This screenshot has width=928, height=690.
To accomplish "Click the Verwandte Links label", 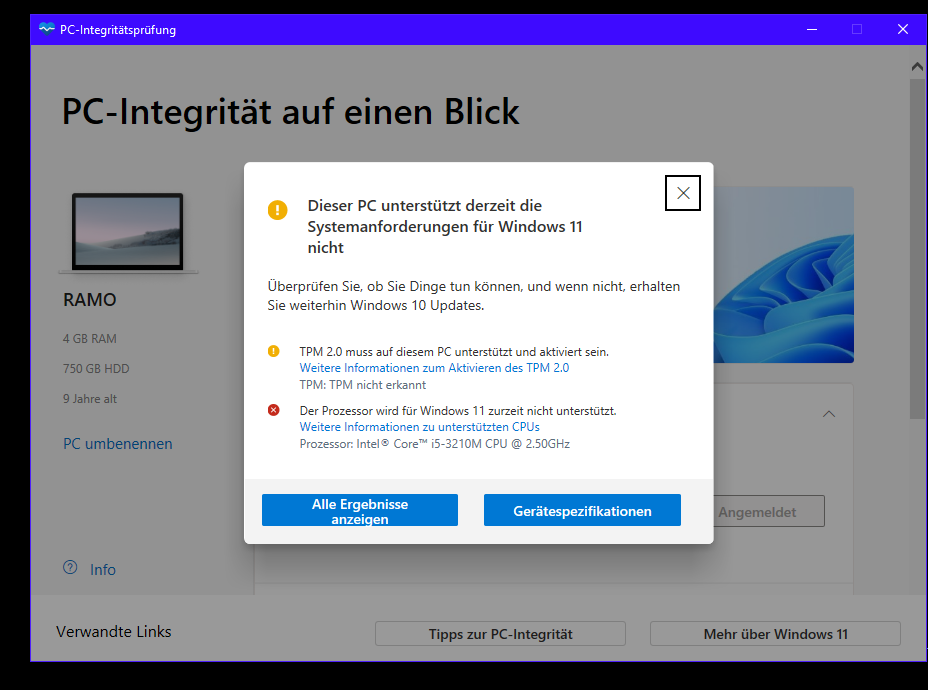I will click(114, 632).
